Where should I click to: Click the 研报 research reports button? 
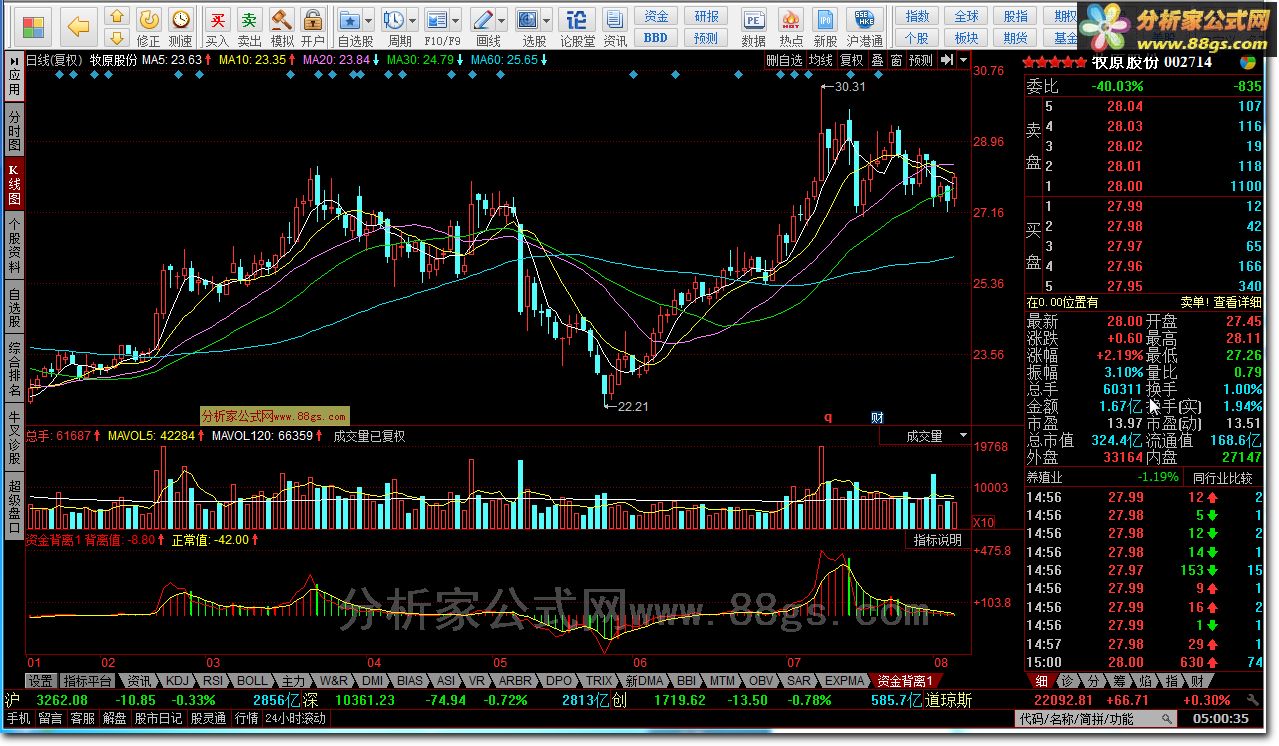click(706, 16)
